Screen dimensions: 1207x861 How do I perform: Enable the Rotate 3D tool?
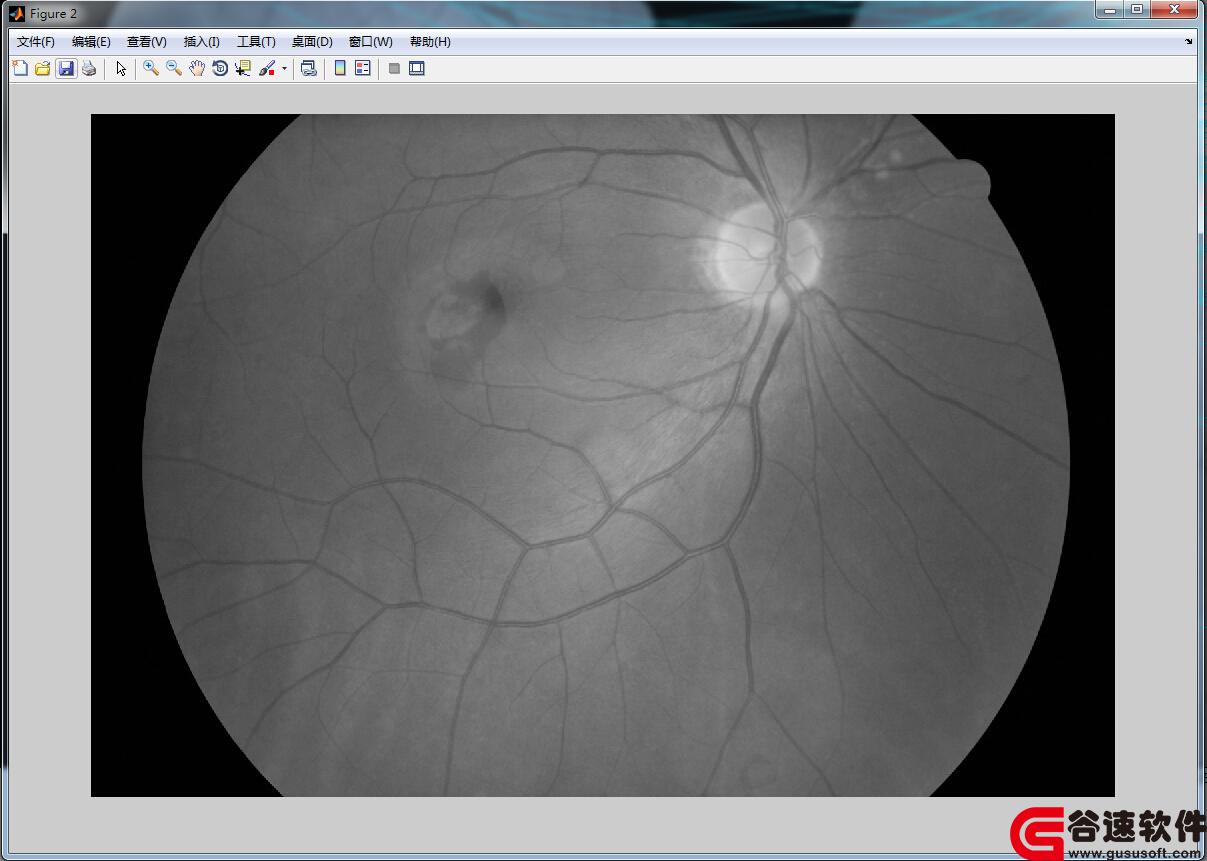click(220, 68)
